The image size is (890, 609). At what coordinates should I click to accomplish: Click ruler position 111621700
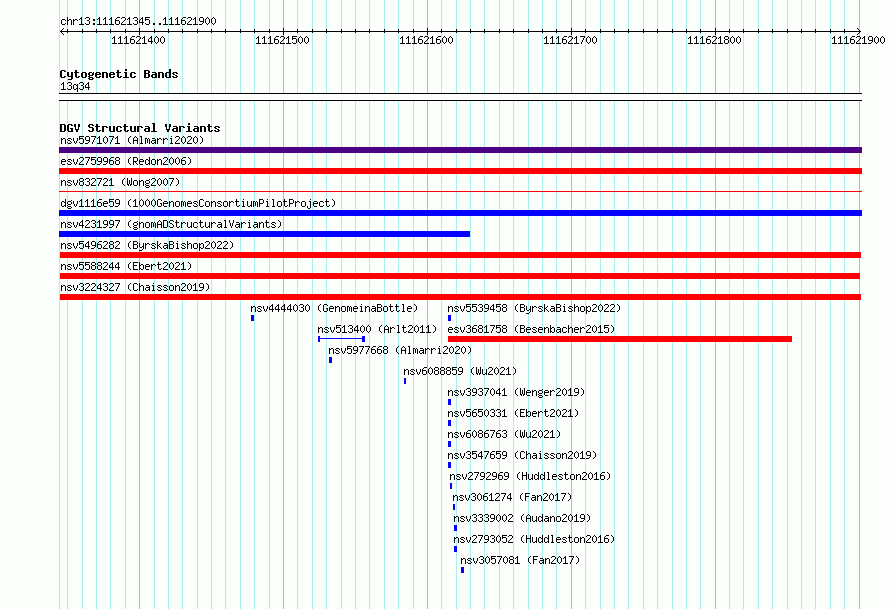pos(570,40)
